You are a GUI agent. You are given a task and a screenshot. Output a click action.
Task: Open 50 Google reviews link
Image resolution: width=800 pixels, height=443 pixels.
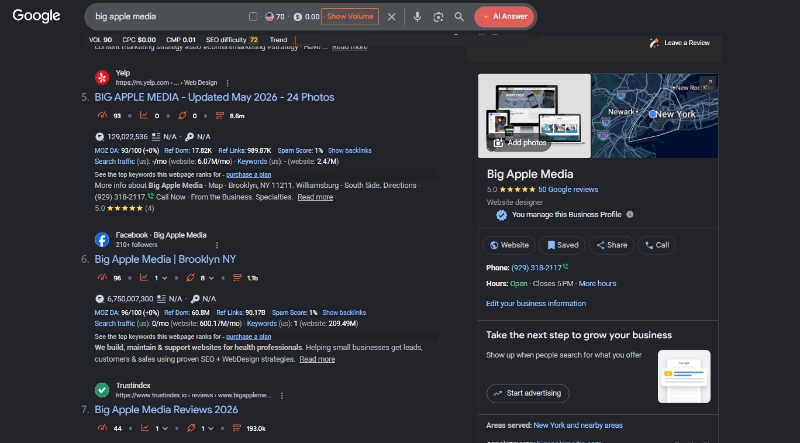pos(568,189)
